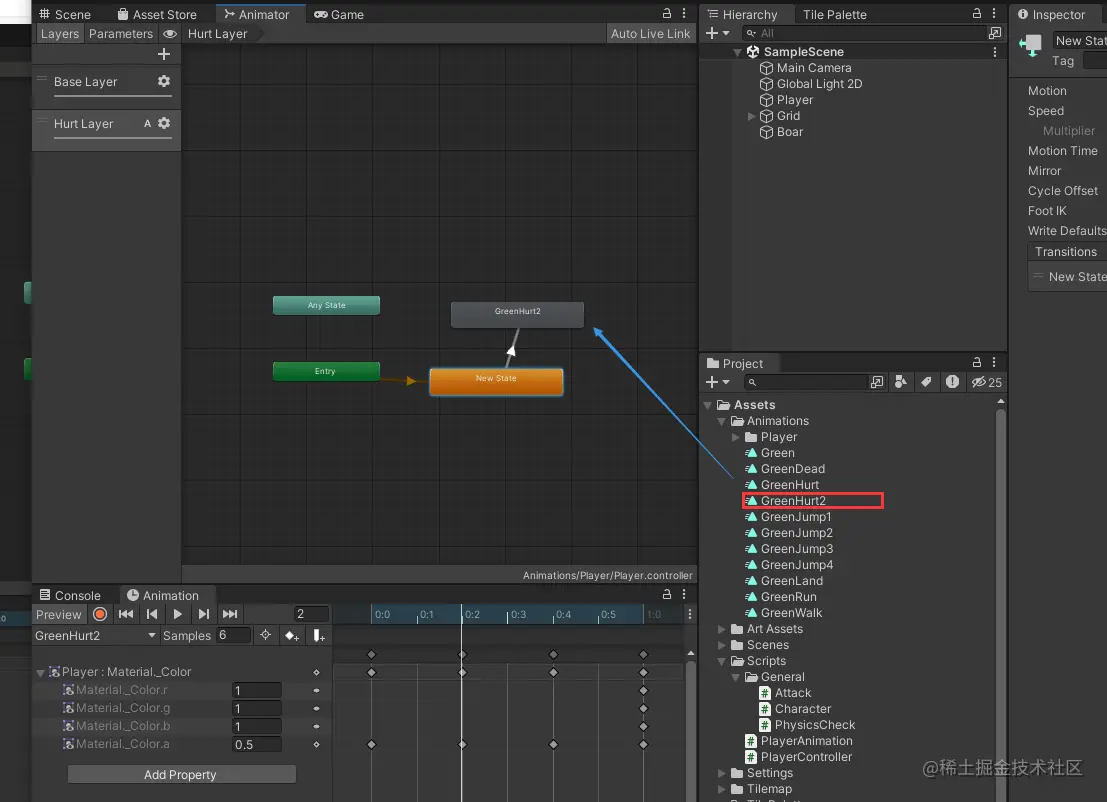Screen dimensions: 1107x802
Task: Toggle Auto Live Link button
Action: (x=650, y=33)
